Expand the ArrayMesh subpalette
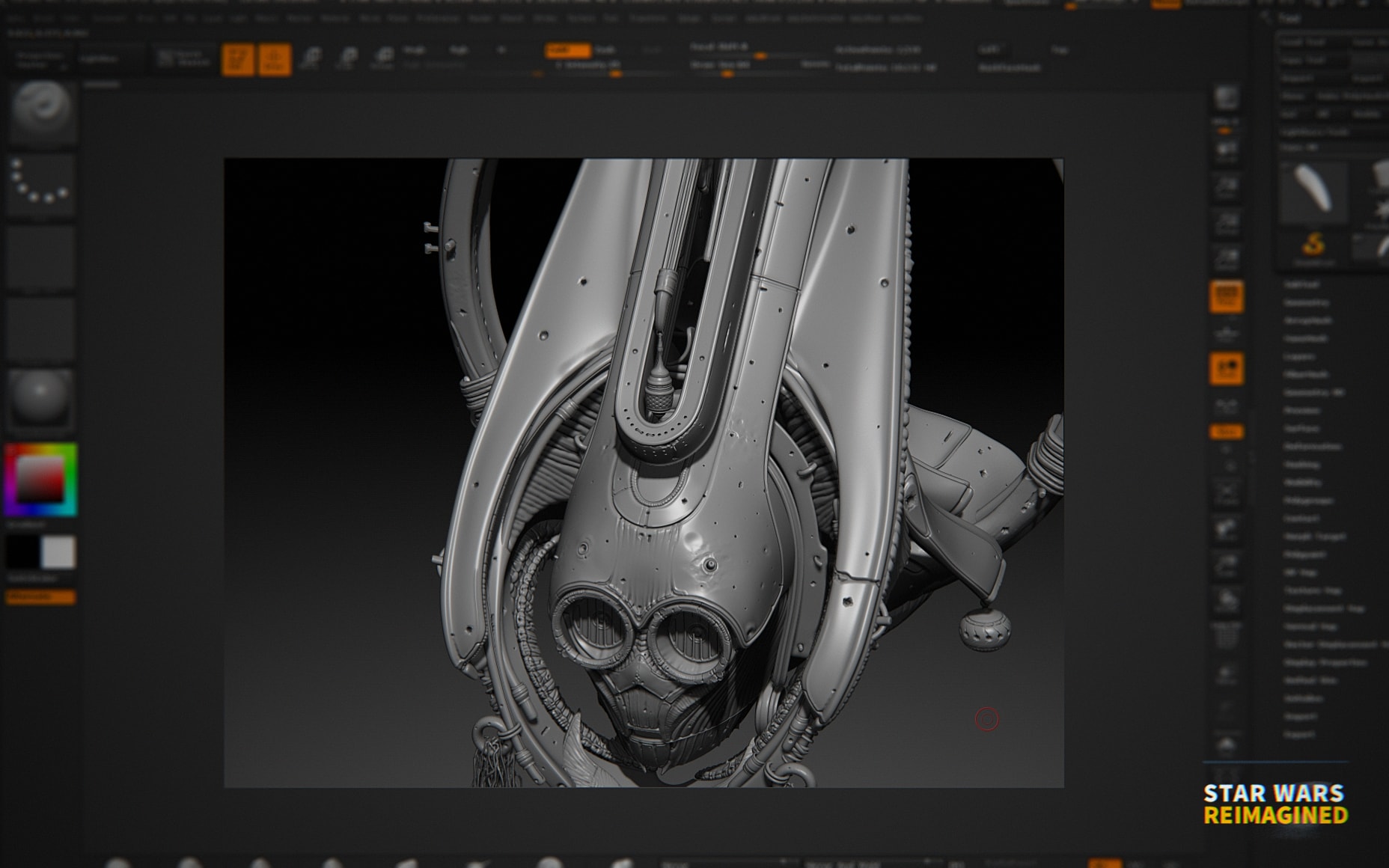 [1307, 320]
